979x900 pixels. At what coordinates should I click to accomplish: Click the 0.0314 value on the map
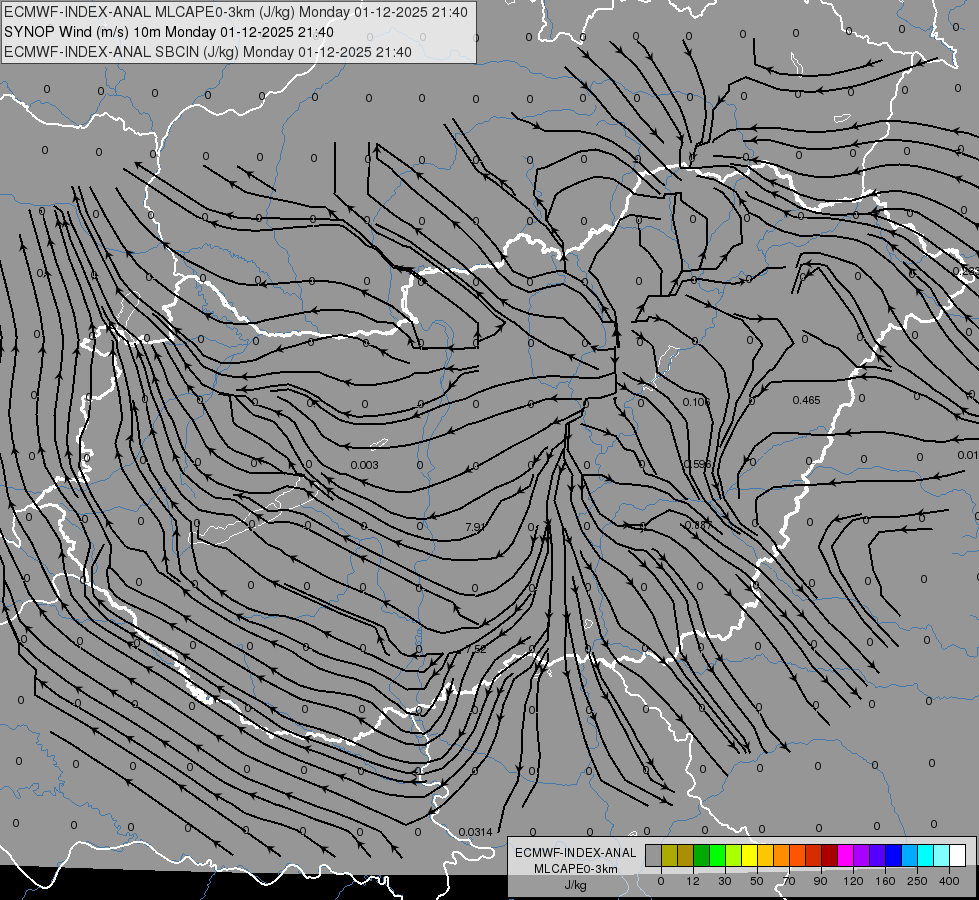[475, 832]
